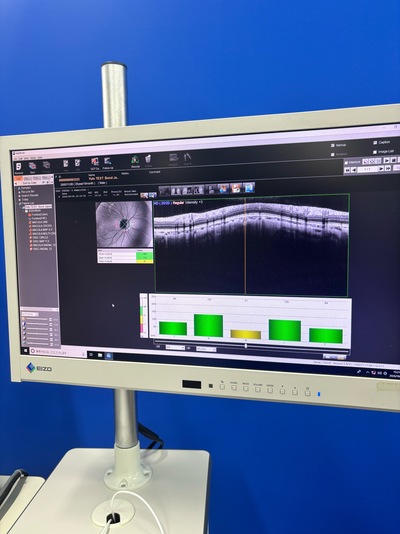Toggle the Interlock checkbox
400x534 pixels.
(346, 163)
